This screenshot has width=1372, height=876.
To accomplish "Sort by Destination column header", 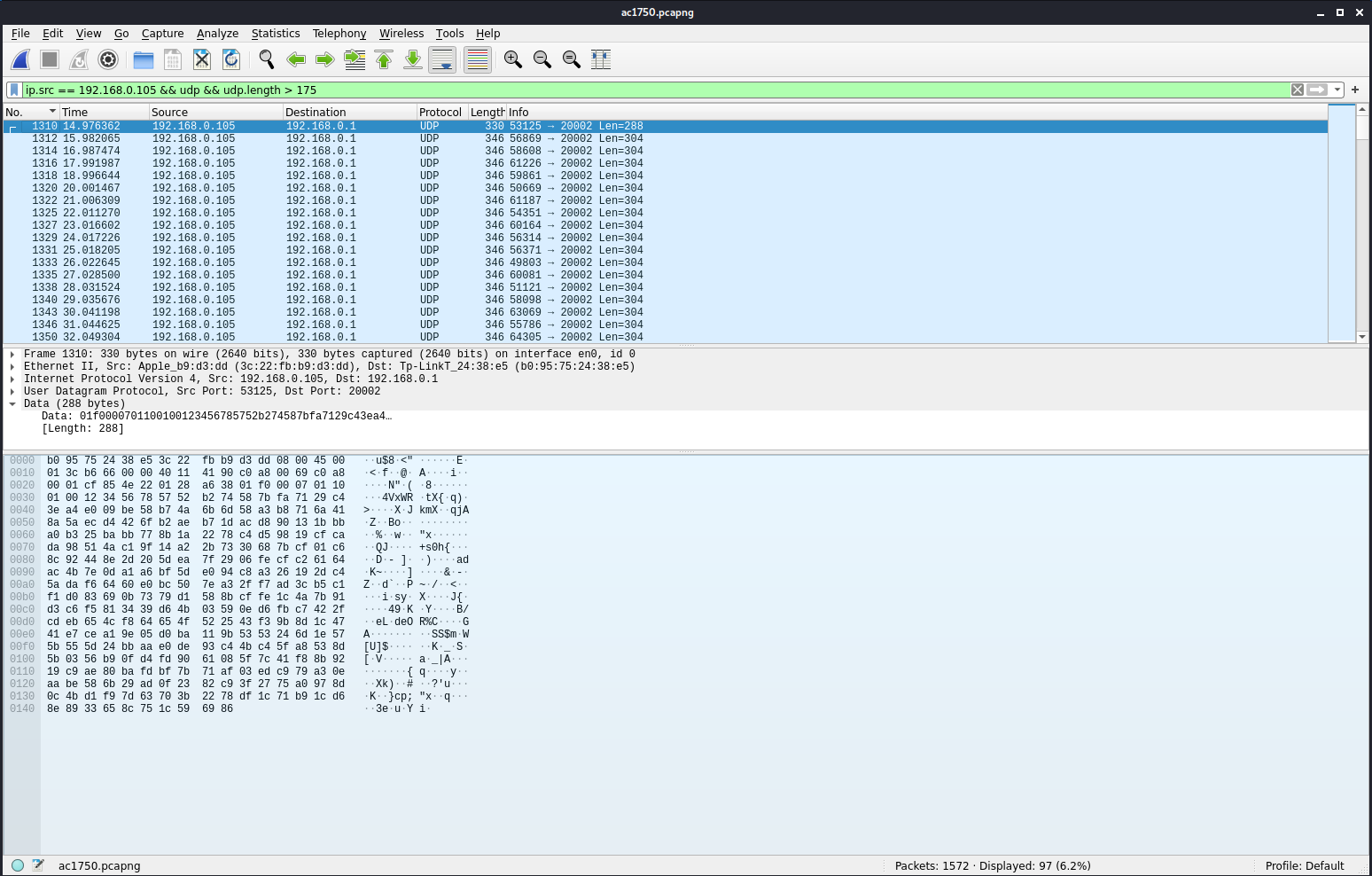I will point(349,112).
